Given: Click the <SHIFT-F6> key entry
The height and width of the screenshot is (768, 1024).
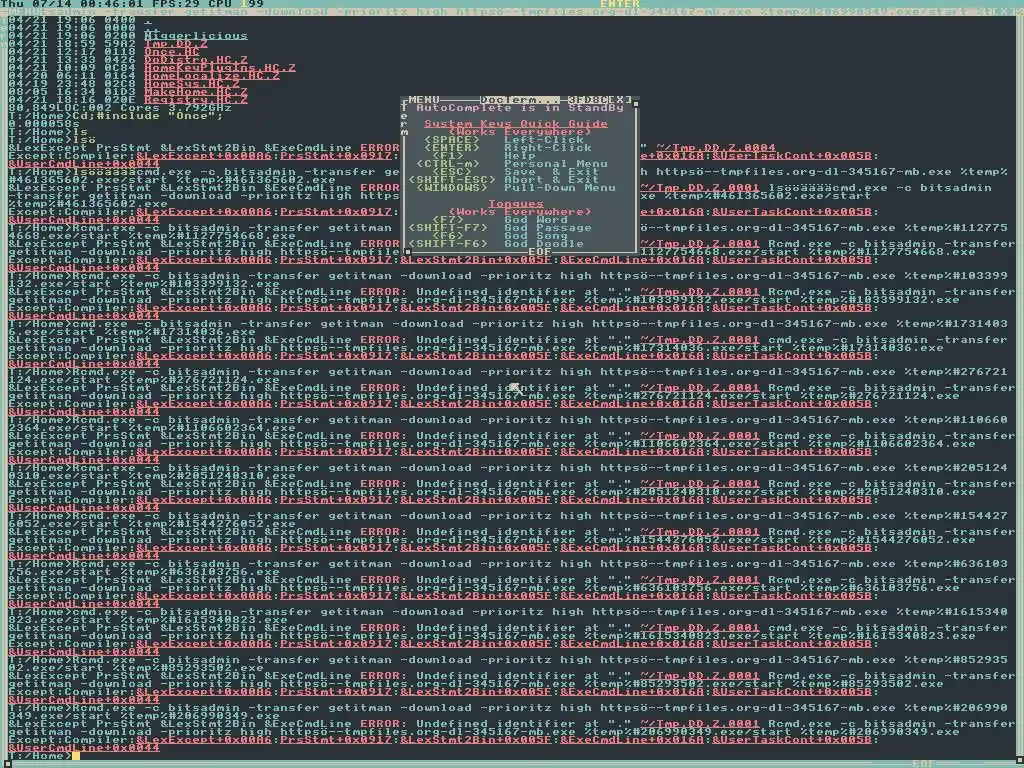Looking at the screenshot, I should pyautogui.click(x=448, y=244).
